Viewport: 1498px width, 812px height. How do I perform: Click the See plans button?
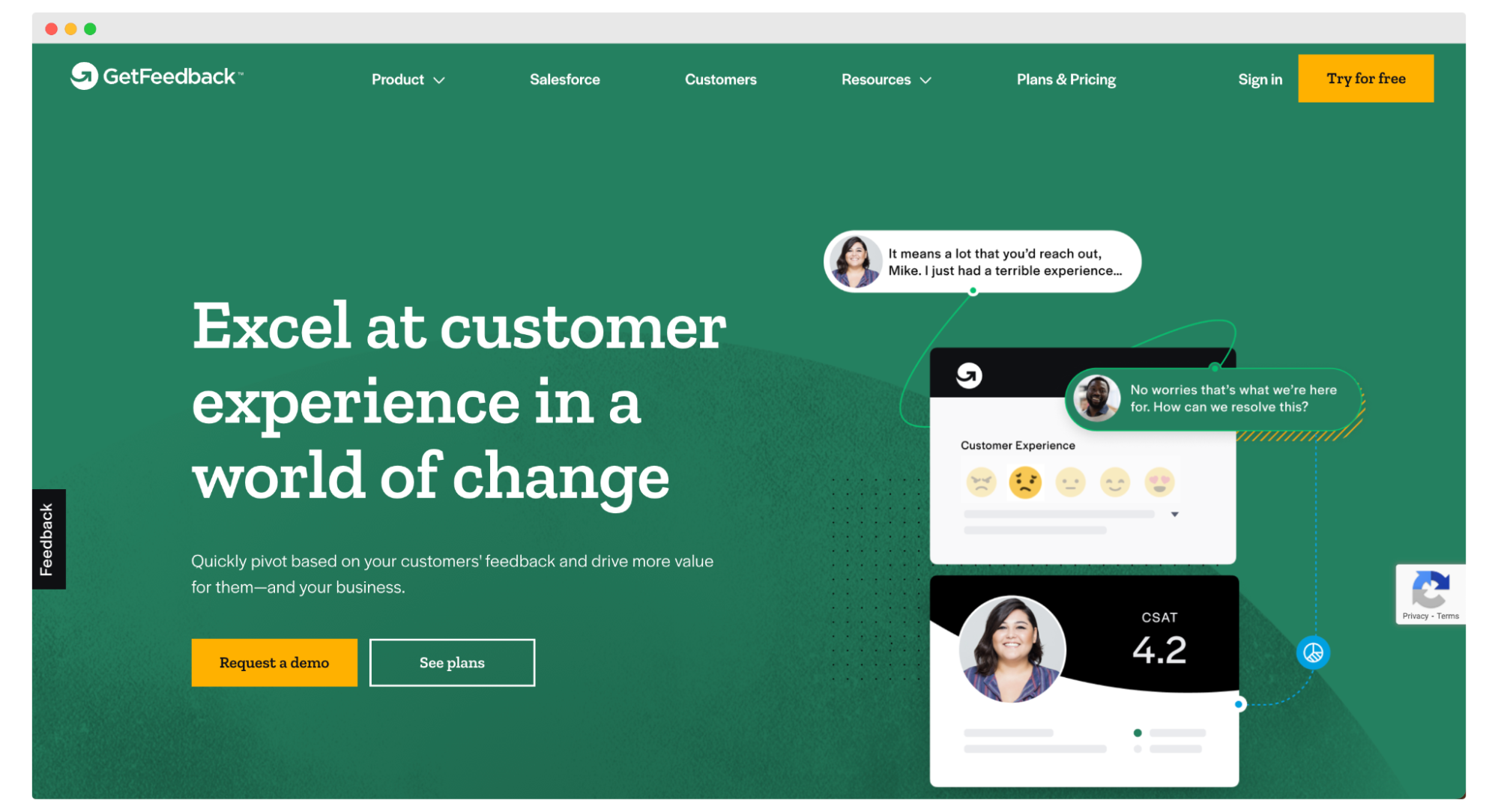point(451,660)
